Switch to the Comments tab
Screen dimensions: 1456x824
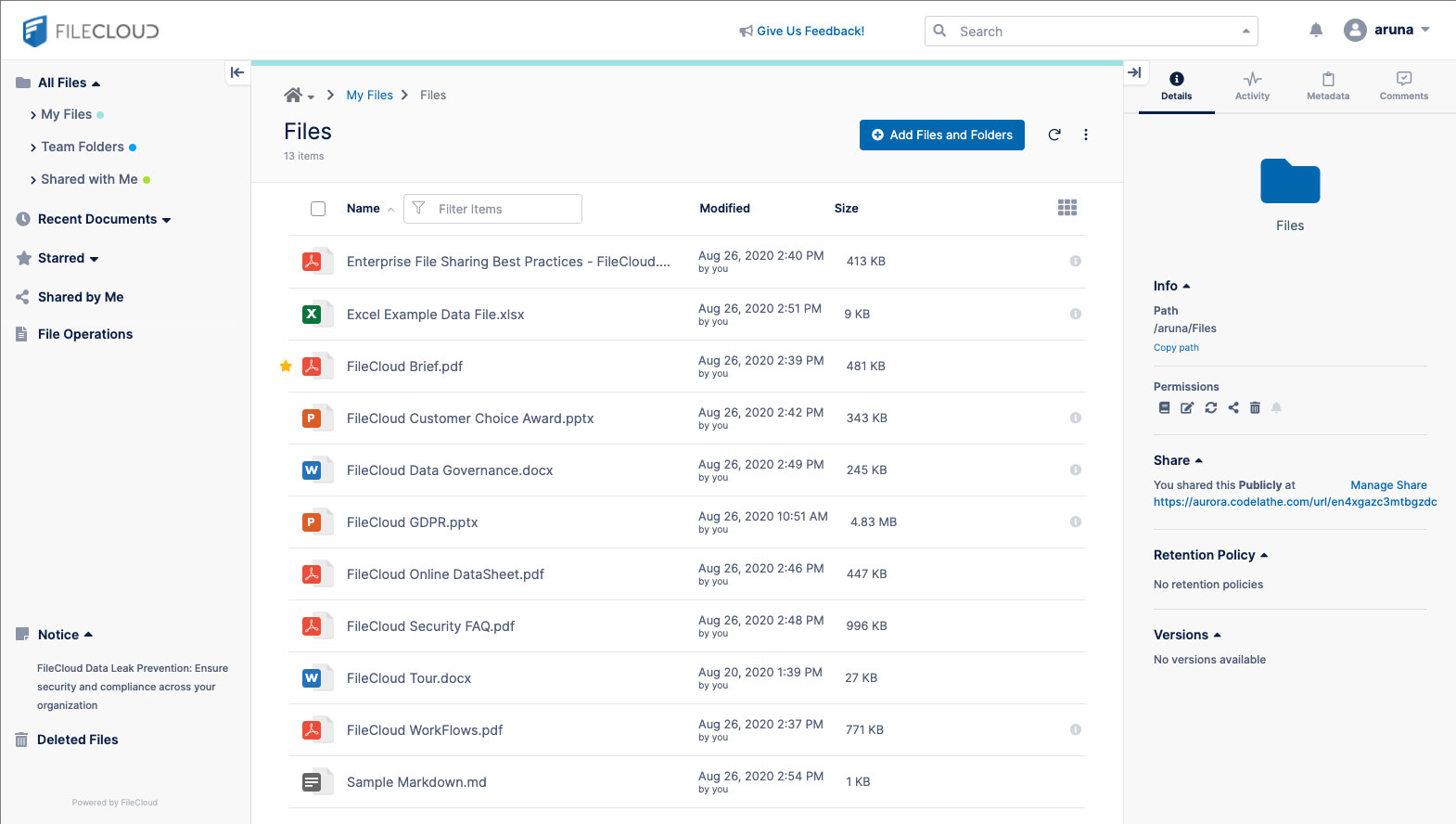(1404, 86)
